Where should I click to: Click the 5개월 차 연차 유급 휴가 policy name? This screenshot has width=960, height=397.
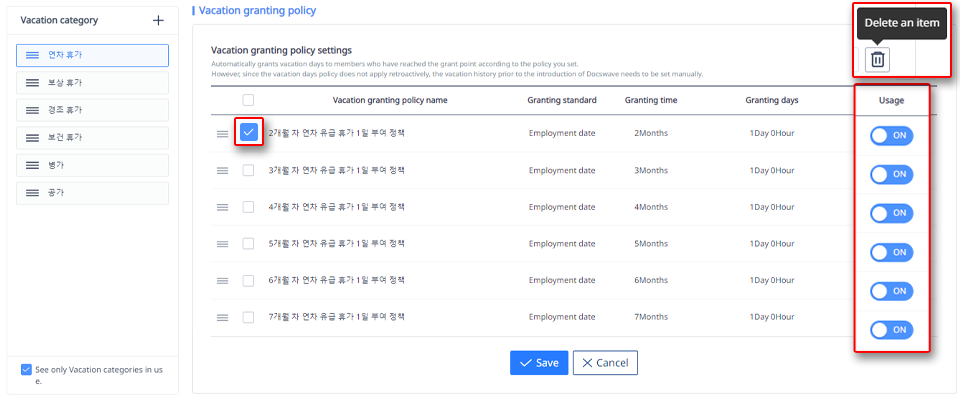[337, 244]
